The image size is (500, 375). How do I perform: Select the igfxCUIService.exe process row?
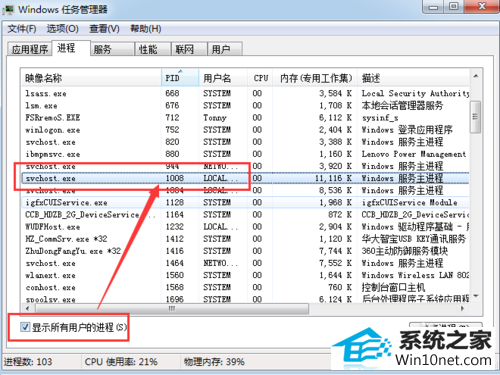[x=245, y=202]
